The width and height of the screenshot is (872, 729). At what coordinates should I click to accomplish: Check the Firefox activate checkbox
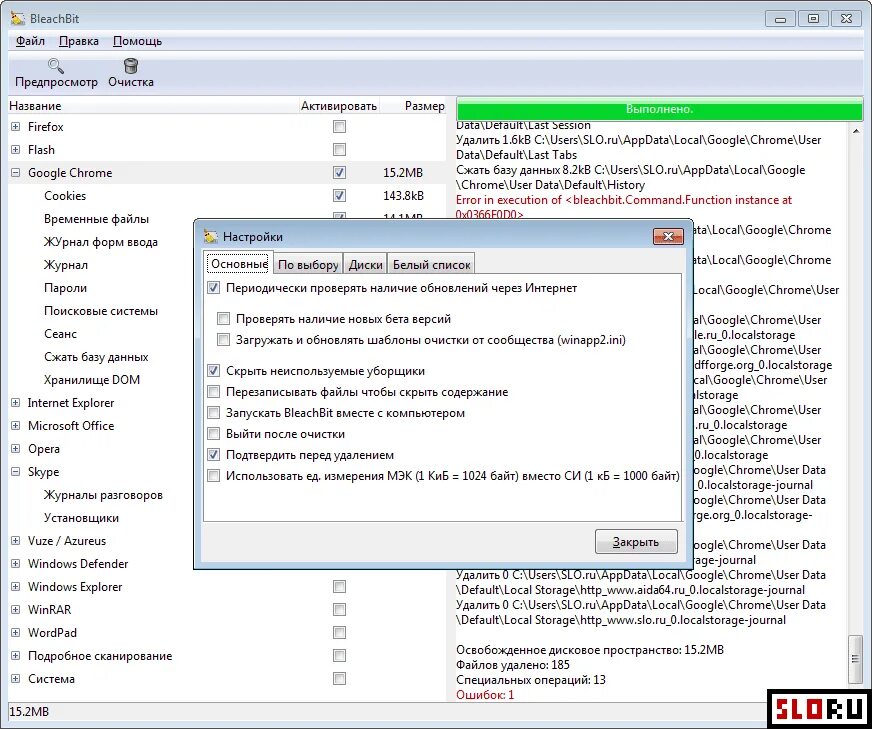pos(339,127)
